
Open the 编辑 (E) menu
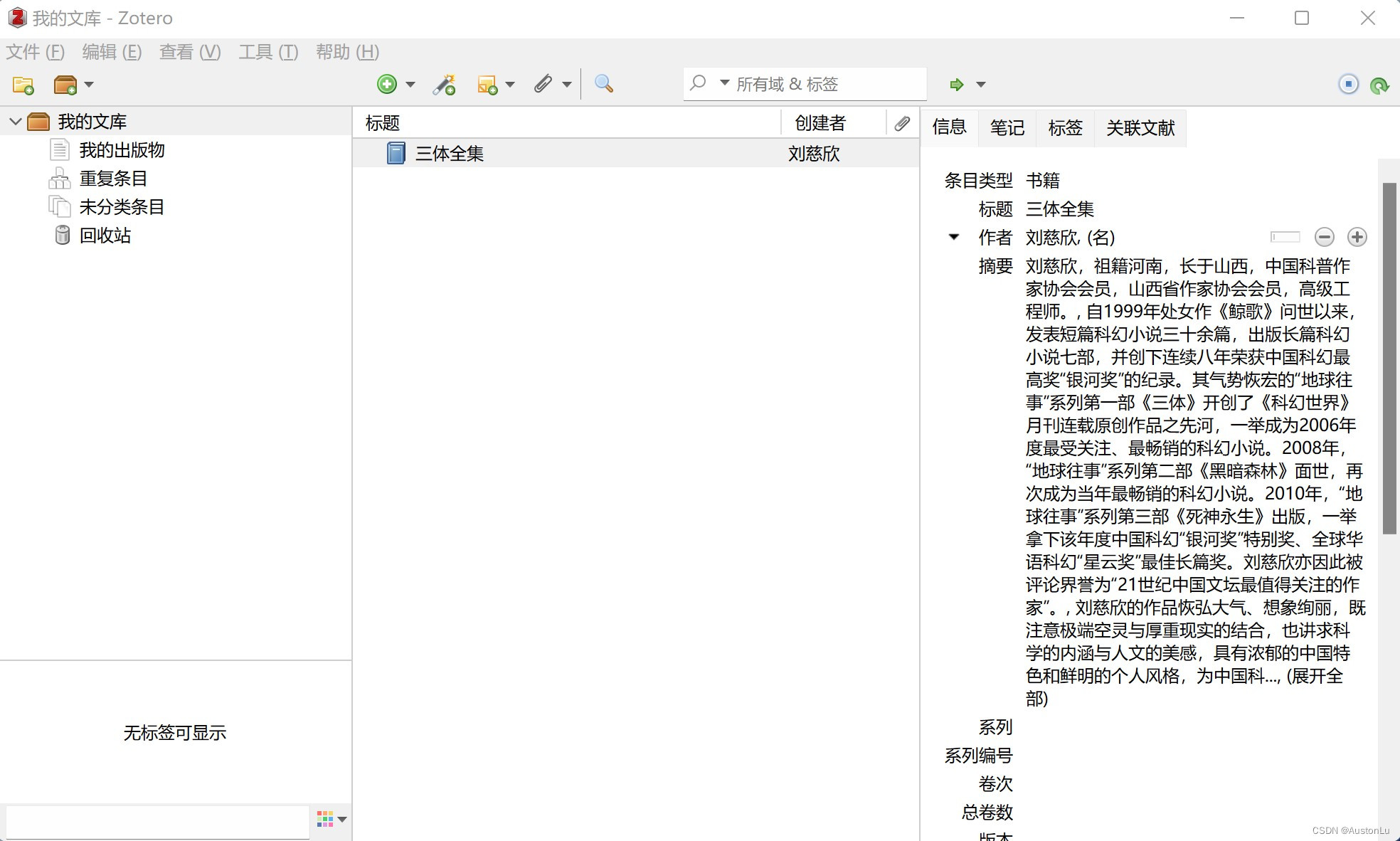pos(112,52)
